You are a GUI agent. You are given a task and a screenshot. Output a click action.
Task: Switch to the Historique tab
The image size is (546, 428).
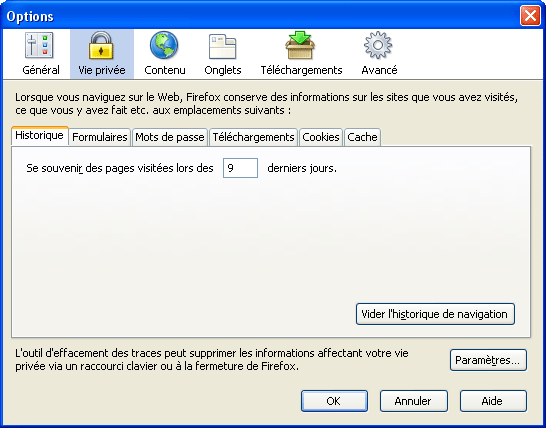click(x=40, y=135)
